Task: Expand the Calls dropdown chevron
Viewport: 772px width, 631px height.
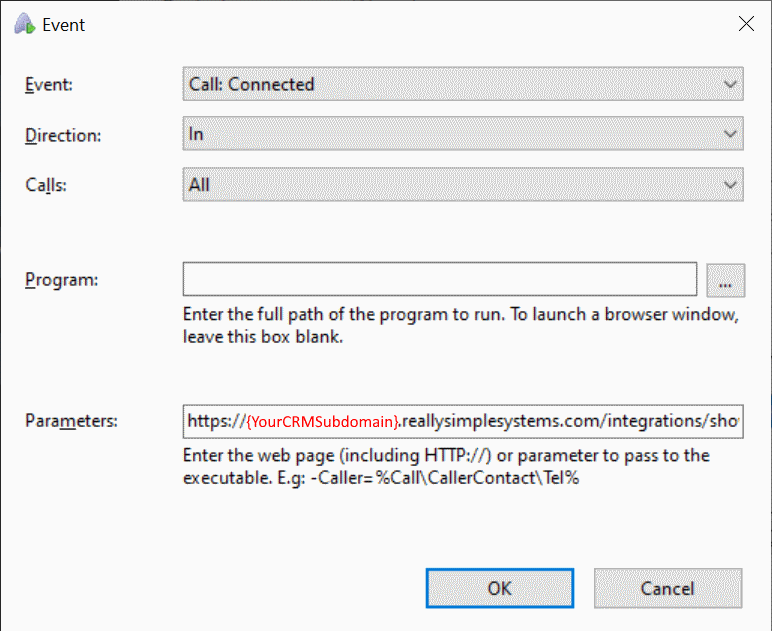Action: [730, 185]
